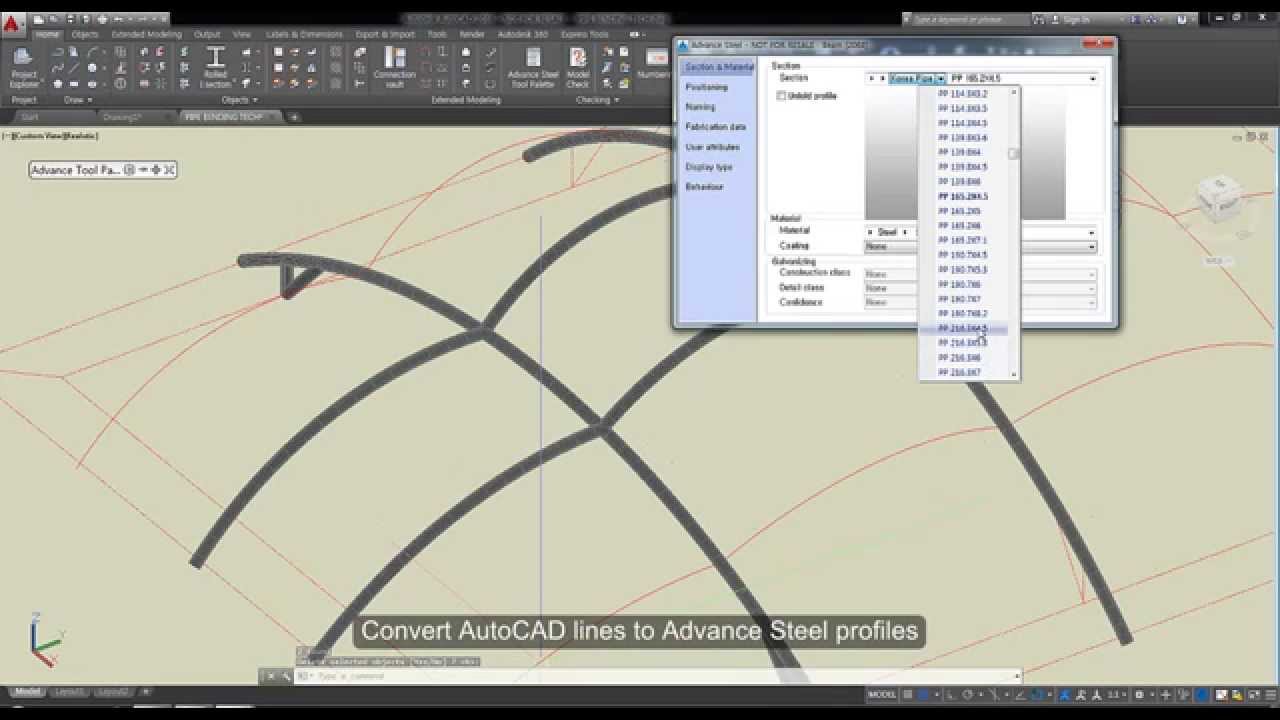This screenshot has width=1280, height=720.
Task: Open the Construction class dropdown
Action: tap(980, 273)
